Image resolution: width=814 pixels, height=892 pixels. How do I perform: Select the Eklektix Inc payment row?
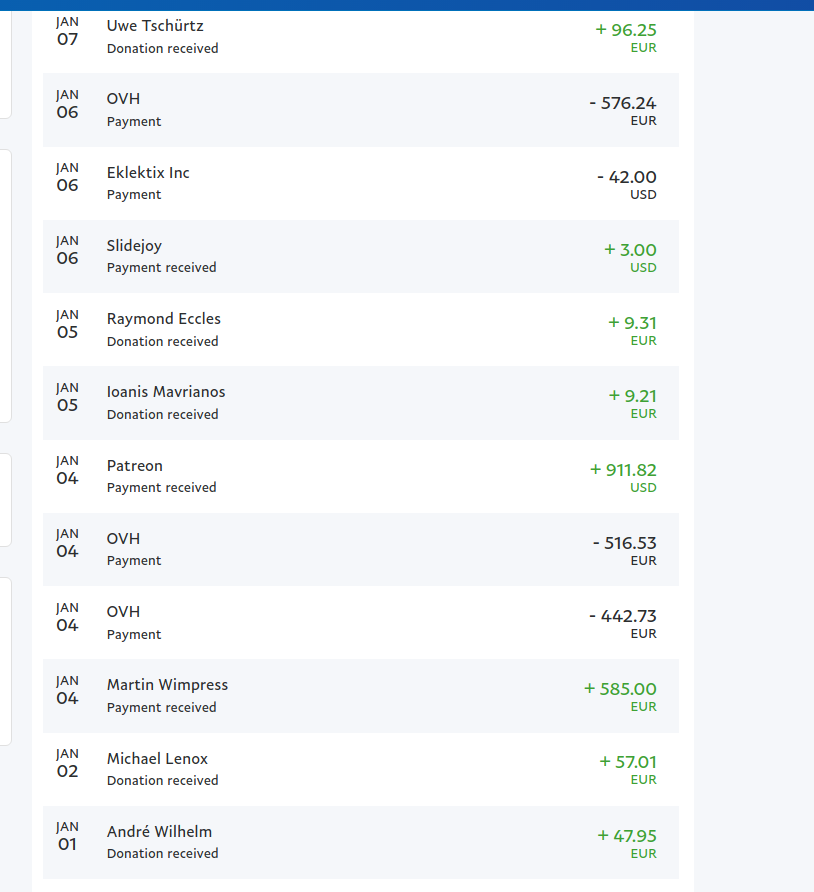pos(361,183)
